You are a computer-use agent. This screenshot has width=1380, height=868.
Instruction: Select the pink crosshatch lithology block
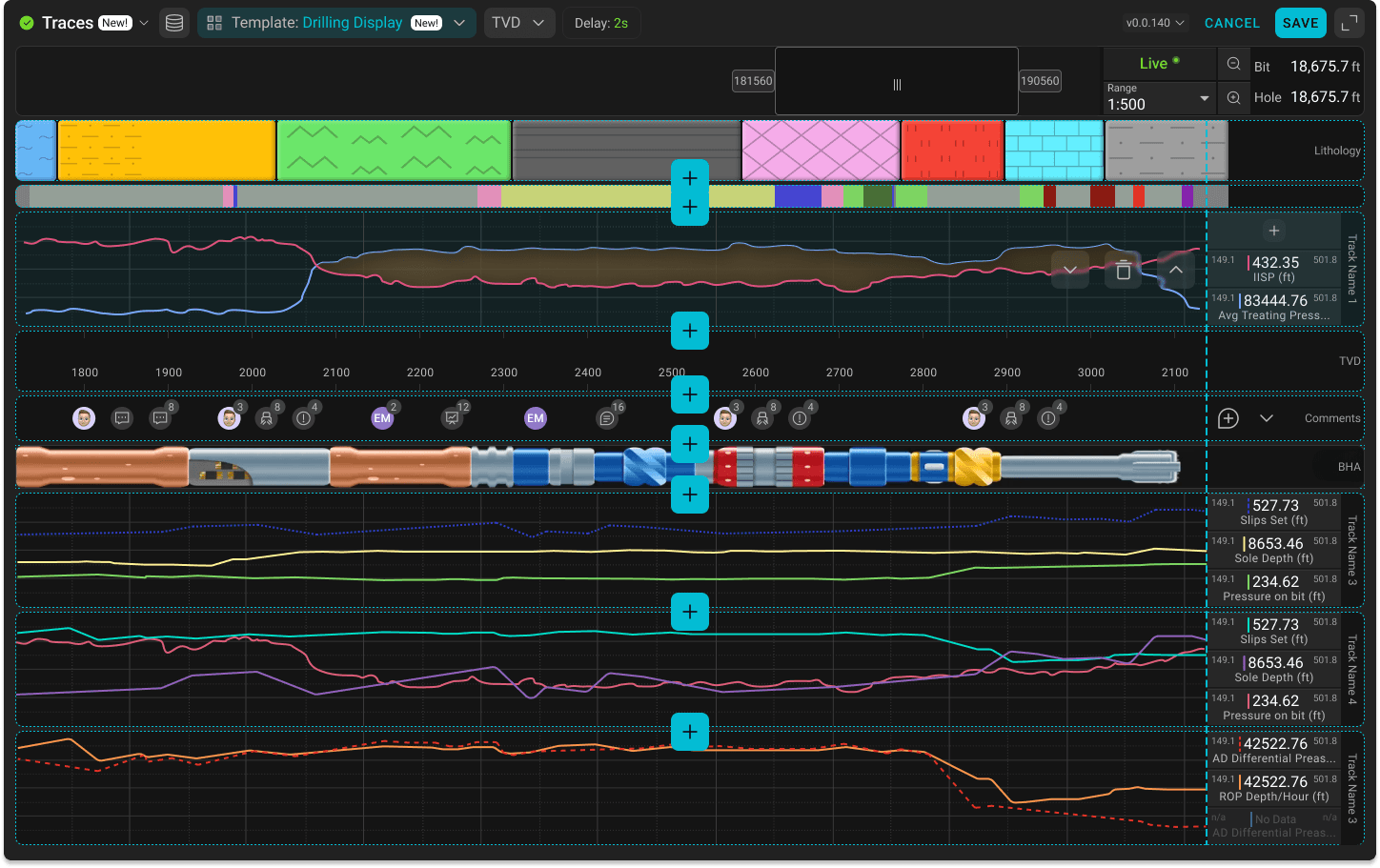(821, 151)
